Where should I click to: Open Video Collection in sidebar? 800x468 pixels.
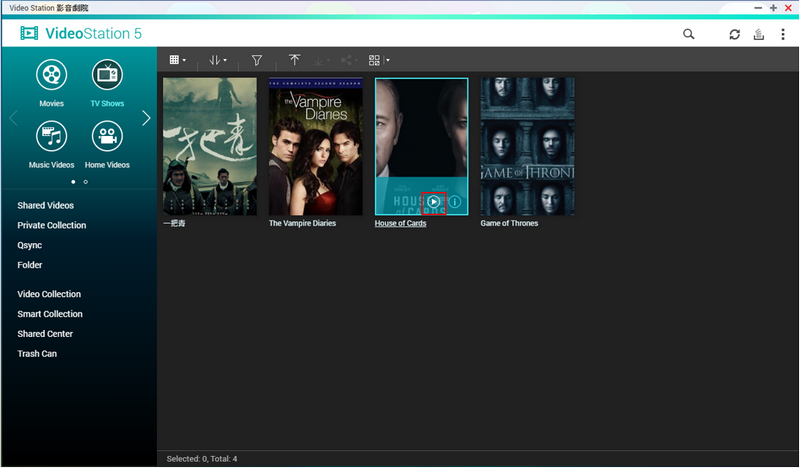coord(49,294)
